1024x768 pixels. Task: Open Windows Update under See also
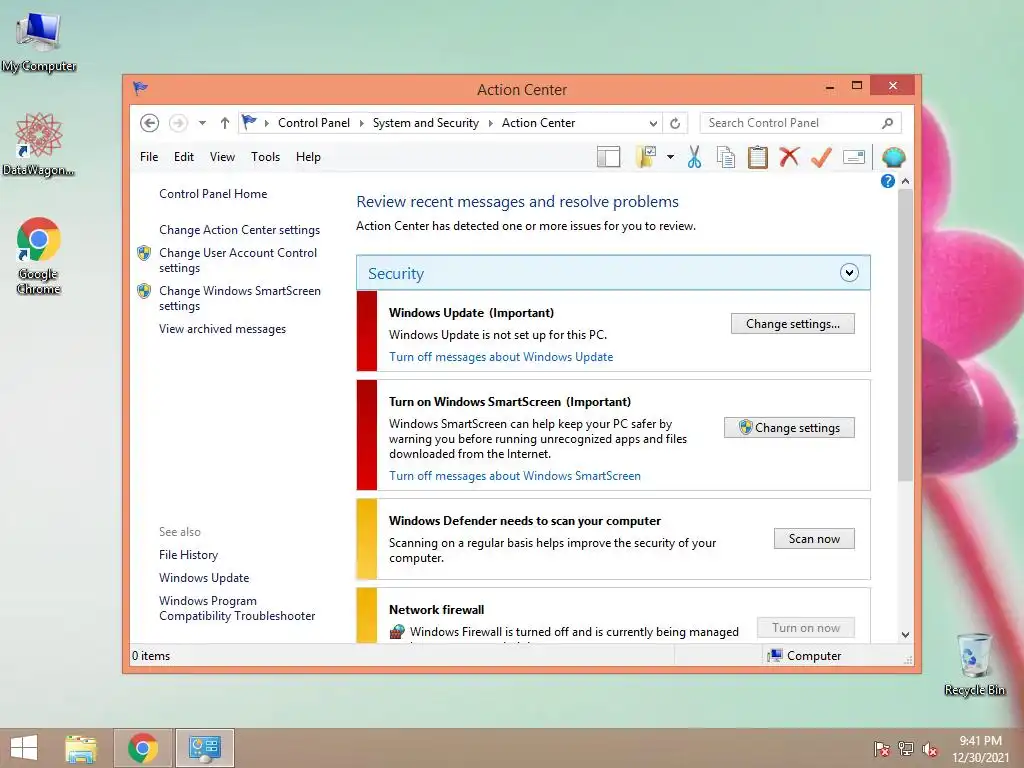[204, 578]
